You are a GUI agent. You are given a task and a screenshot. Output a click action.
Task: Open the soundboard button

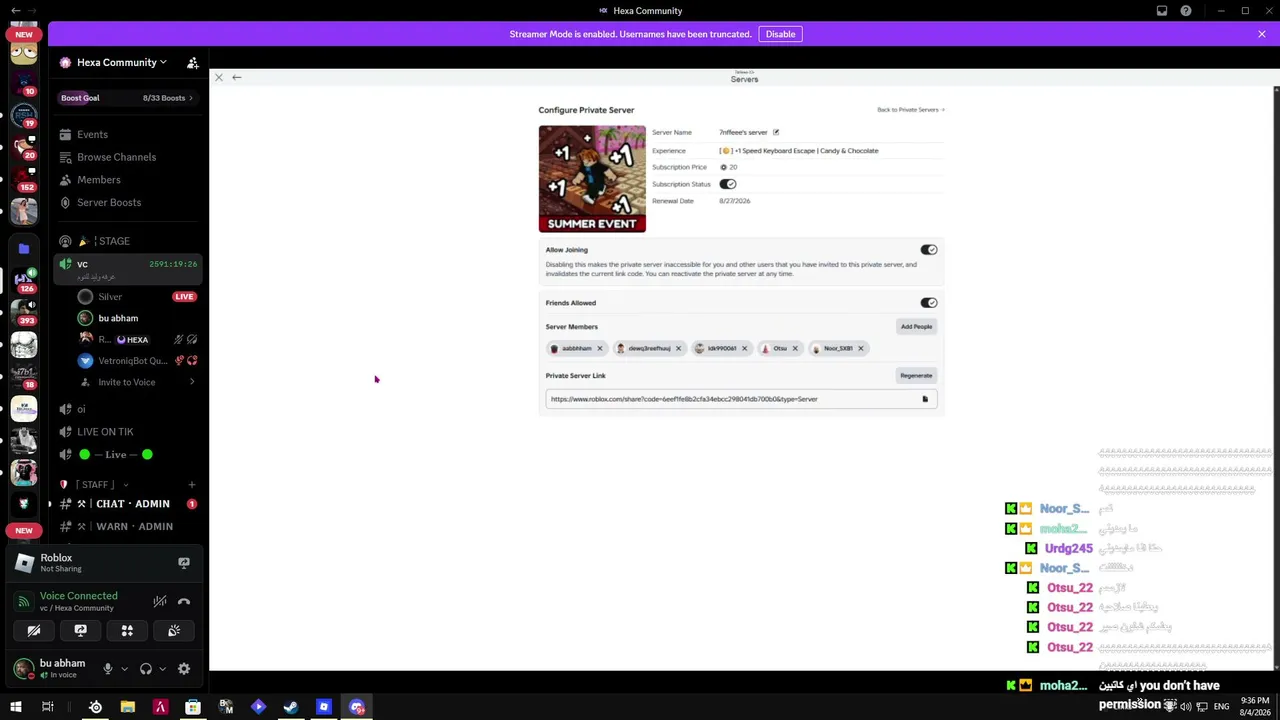pos(174,631)
